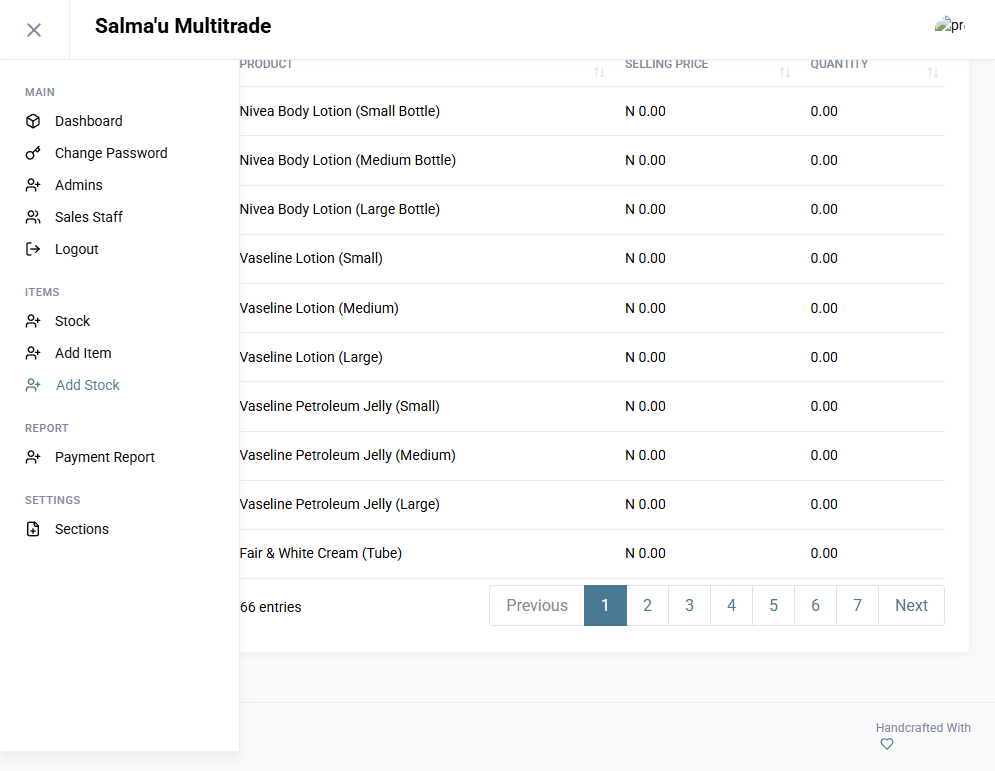Select Nivea Body Lotion (Large Bottle) row

tap(592, 209)
